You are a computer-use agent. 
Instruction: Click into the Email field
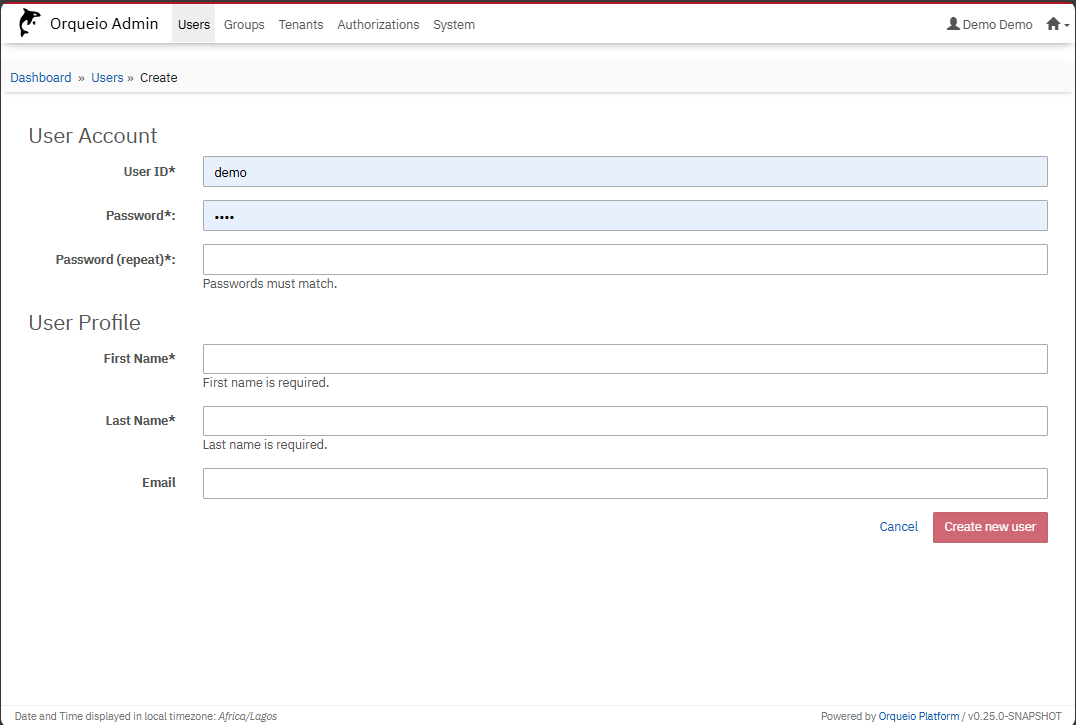coord(625,483)
